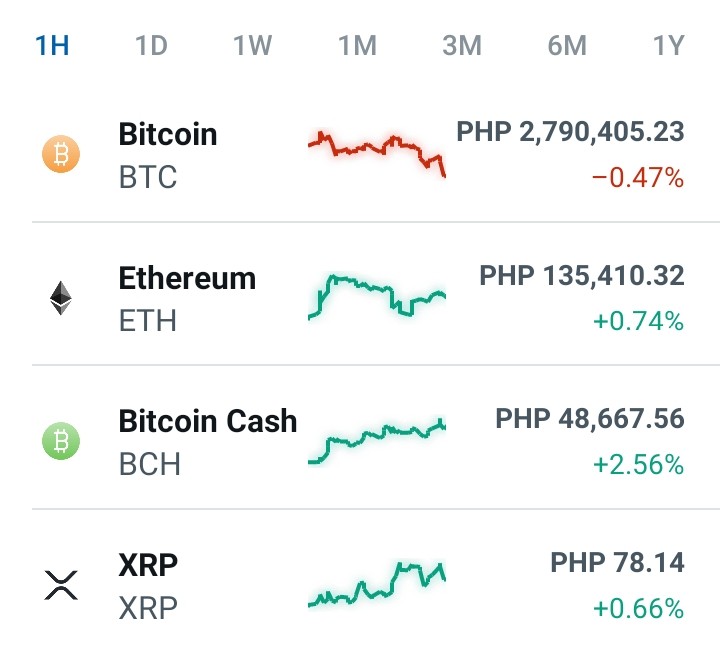Open the Ethereum name label
The width and height of the screenshot is (720, 652).
click(x=187, y=278)
